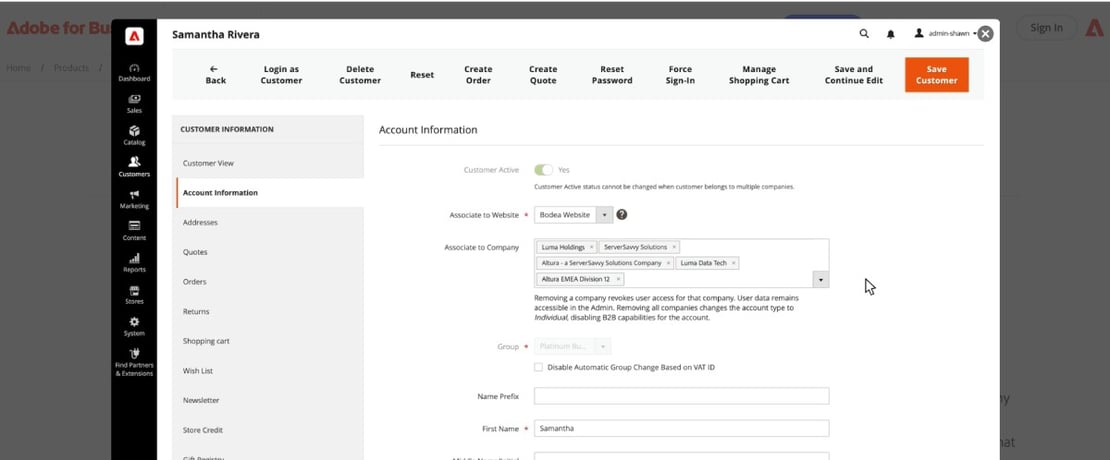
Task: Click the website help question mark icon
Action: click(x=622, y=214)
